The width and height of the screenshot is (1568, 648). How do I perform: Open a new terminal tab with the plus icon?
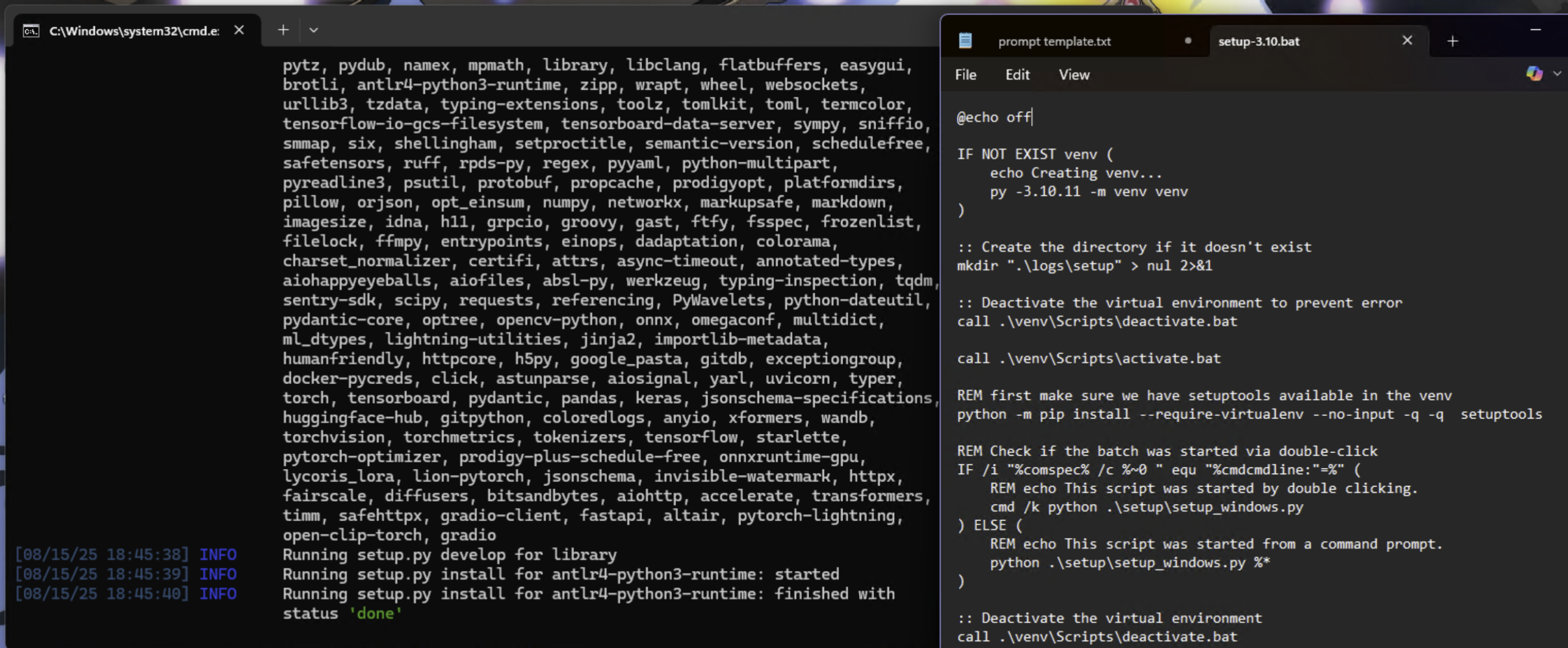pos(283,30)
